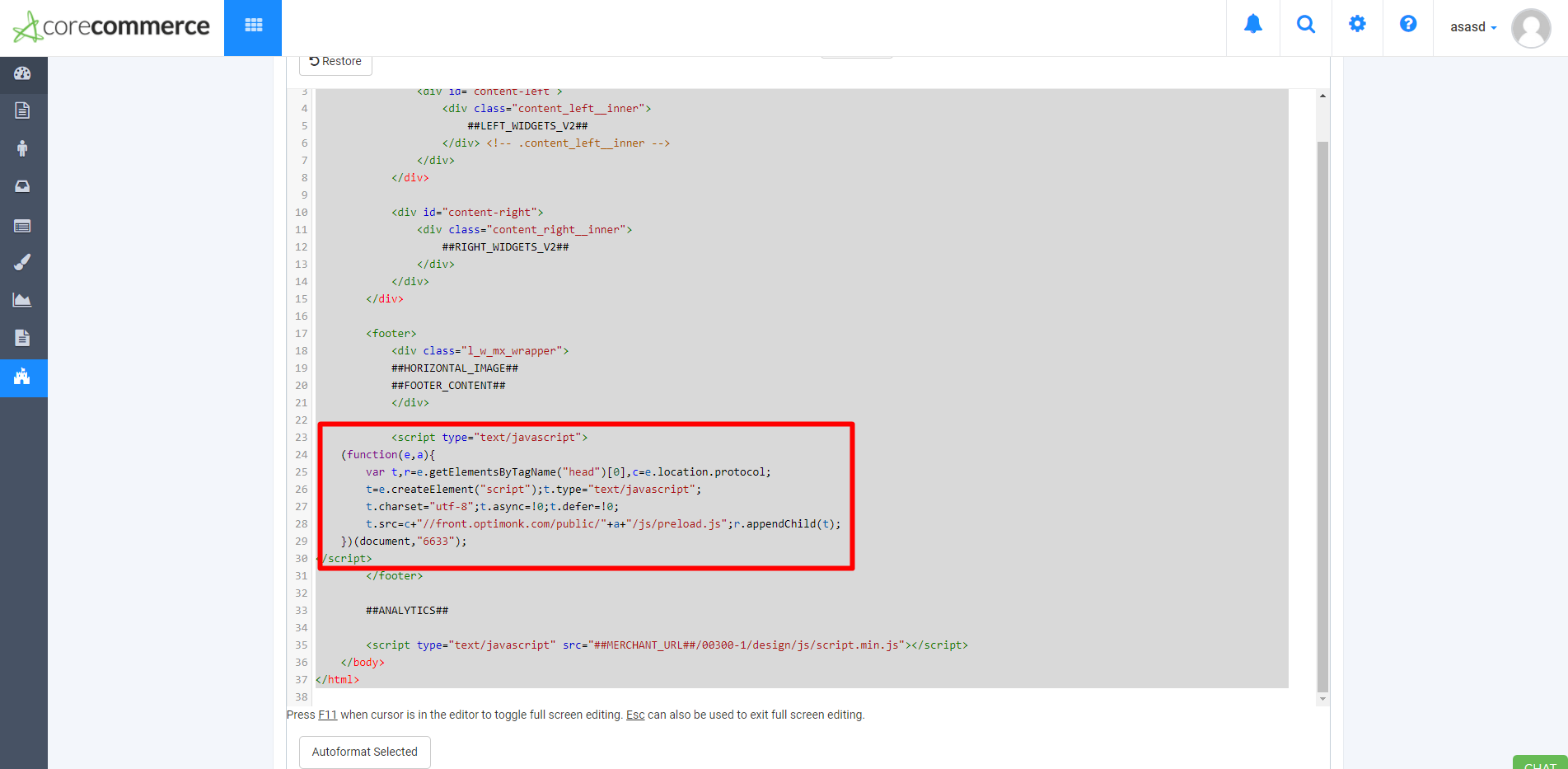Click the createElement("script") code line
Screen dimensions: 1568x769
[x=534, y=490]
